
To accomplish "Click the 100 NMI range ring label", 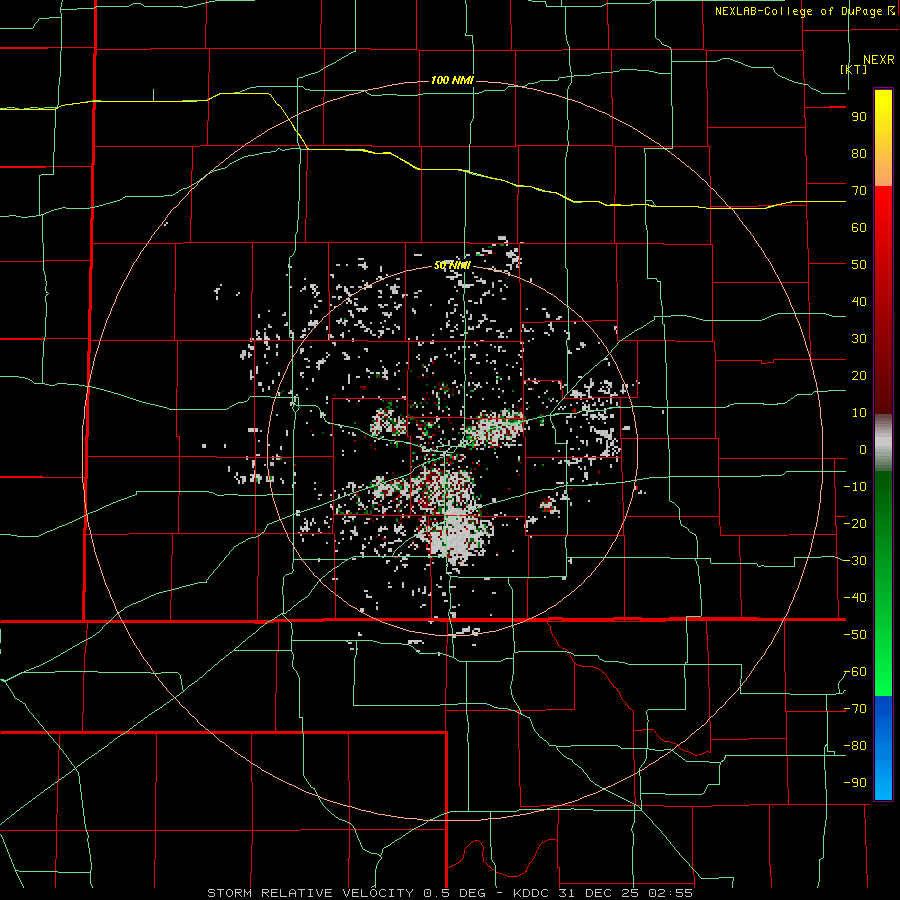I will [452, 80].
